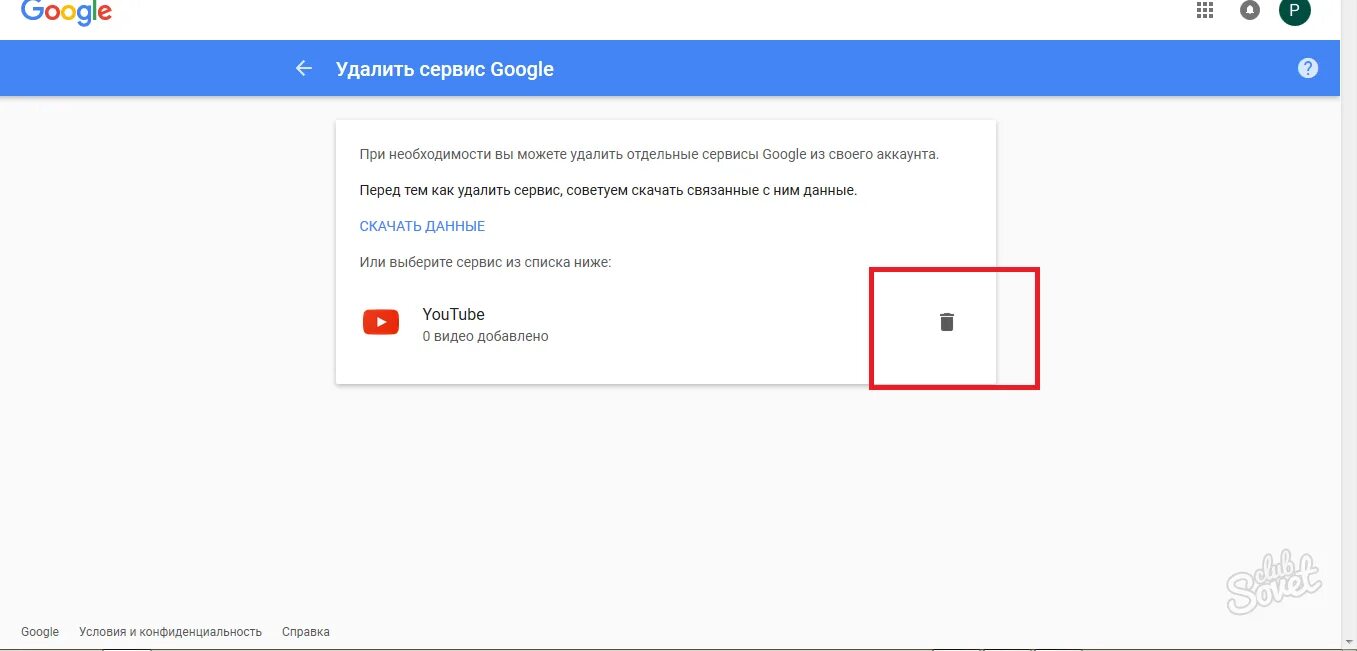Open Условия и конфиденциальность link

coord(171,632)
